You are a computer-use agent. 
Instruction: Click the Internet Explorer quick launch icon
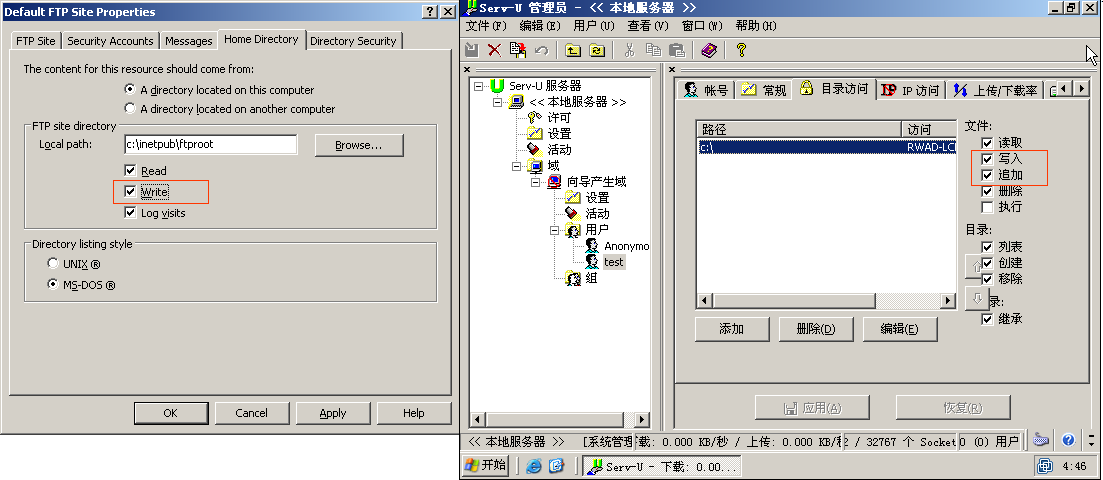coord(534,465)
